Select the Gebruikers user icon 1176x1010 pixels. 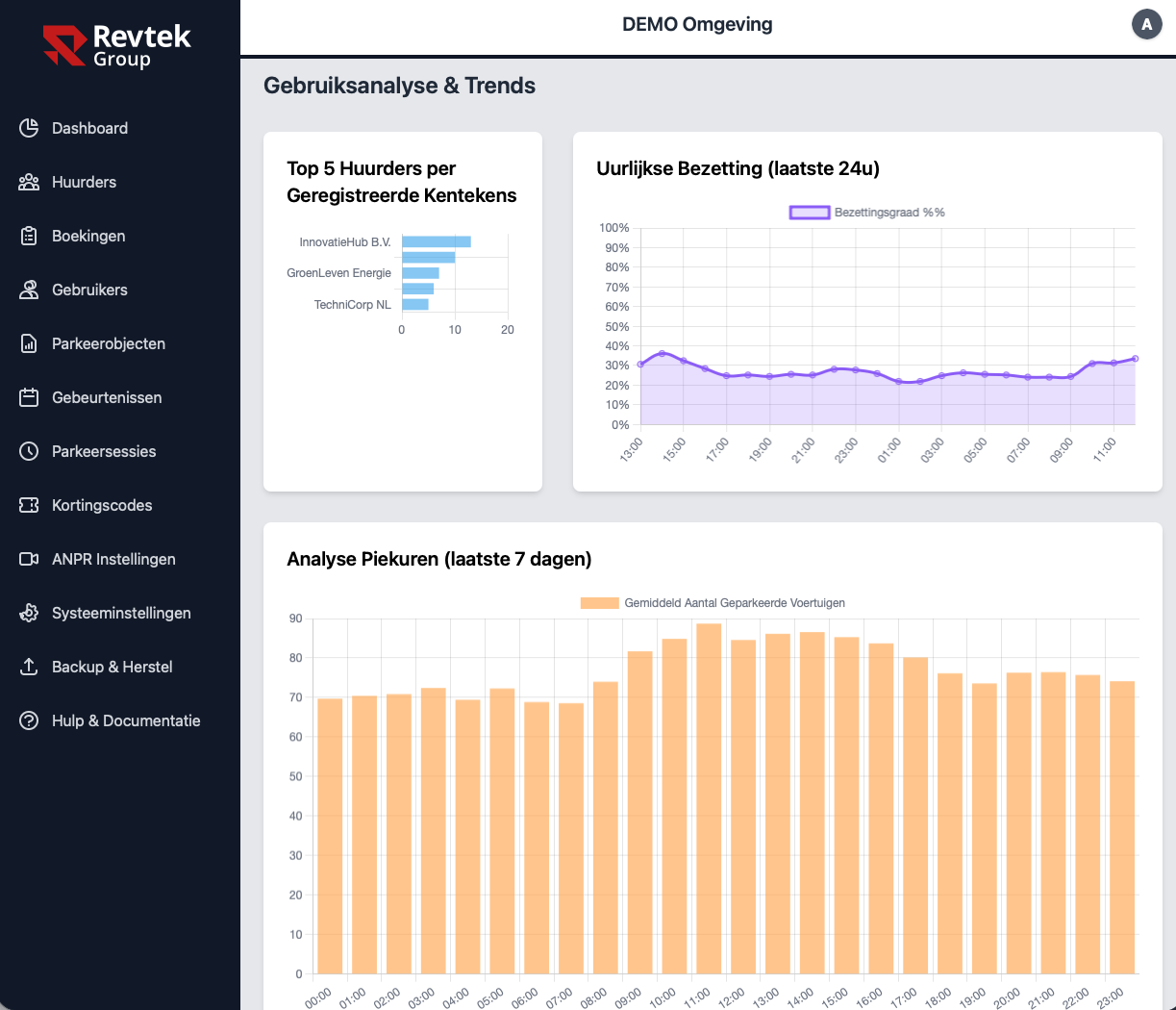(x=27, y=290)
